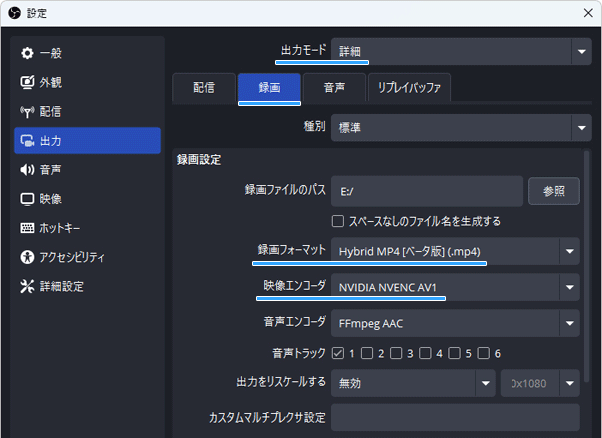Viewport: 602px width, 438px height.
Task: Go to 配信 settings in the sidebar
Action: [88, 112]
